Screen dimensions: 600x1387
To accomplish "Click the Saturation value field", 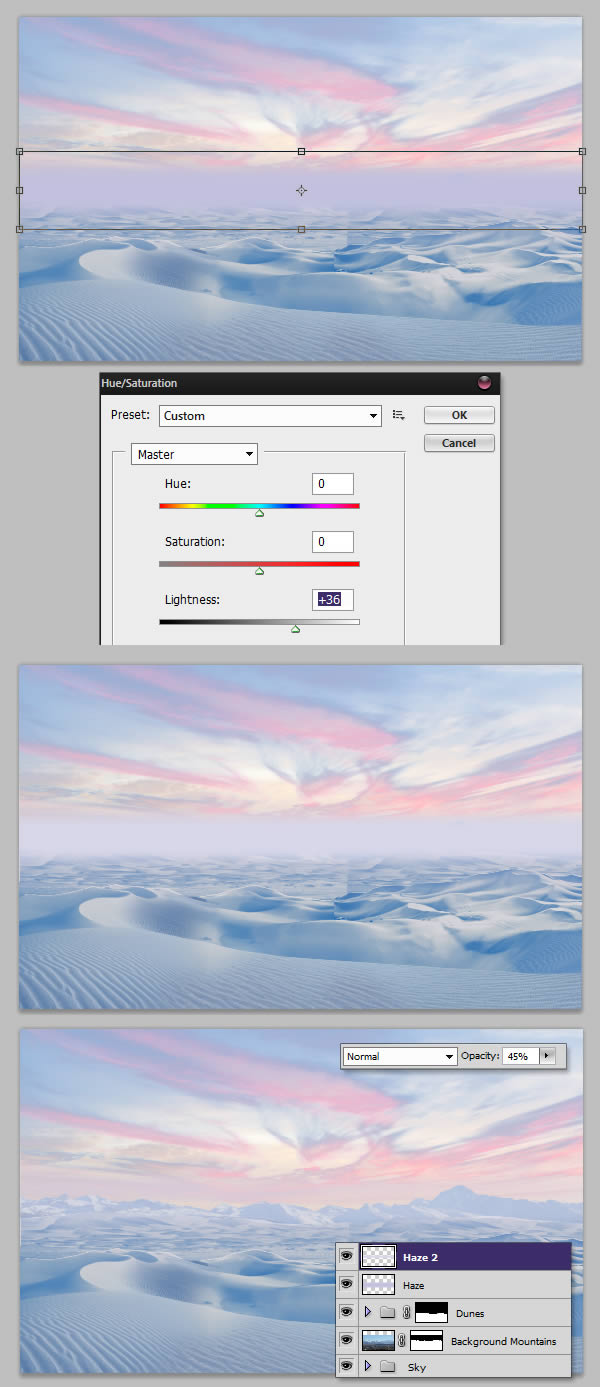I will pos(333,542).
